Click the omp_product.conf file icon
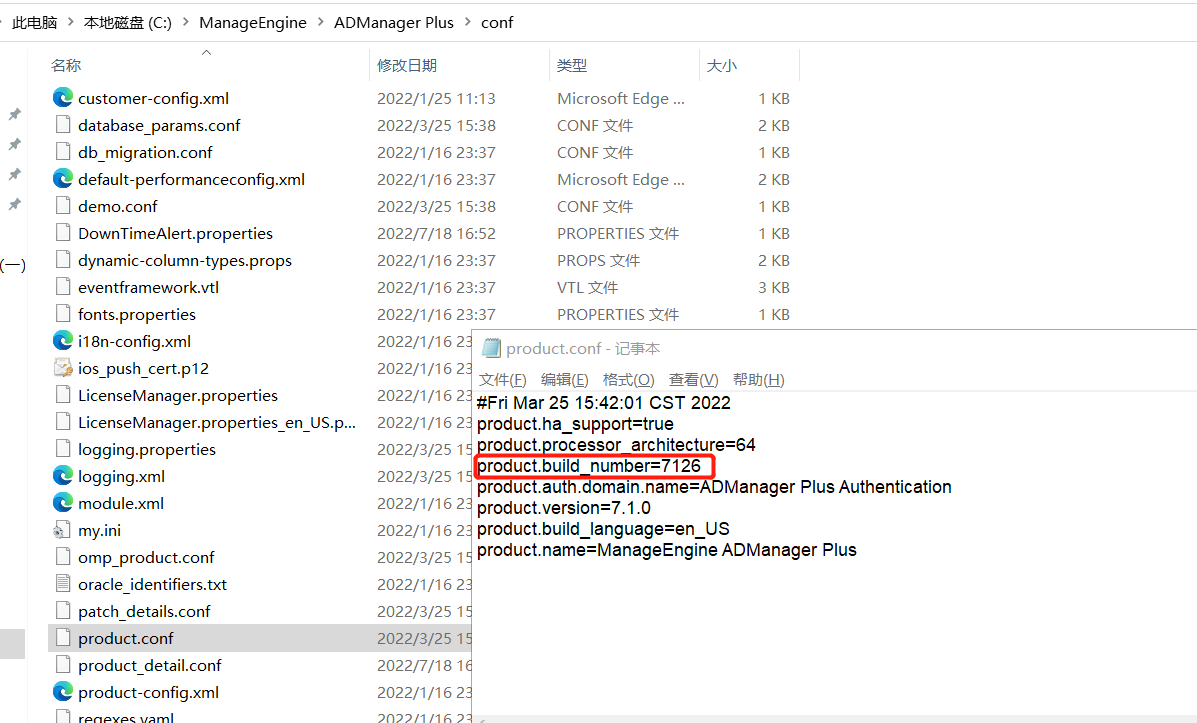Viewport: 1197px width, 723px height. [63, 557]
